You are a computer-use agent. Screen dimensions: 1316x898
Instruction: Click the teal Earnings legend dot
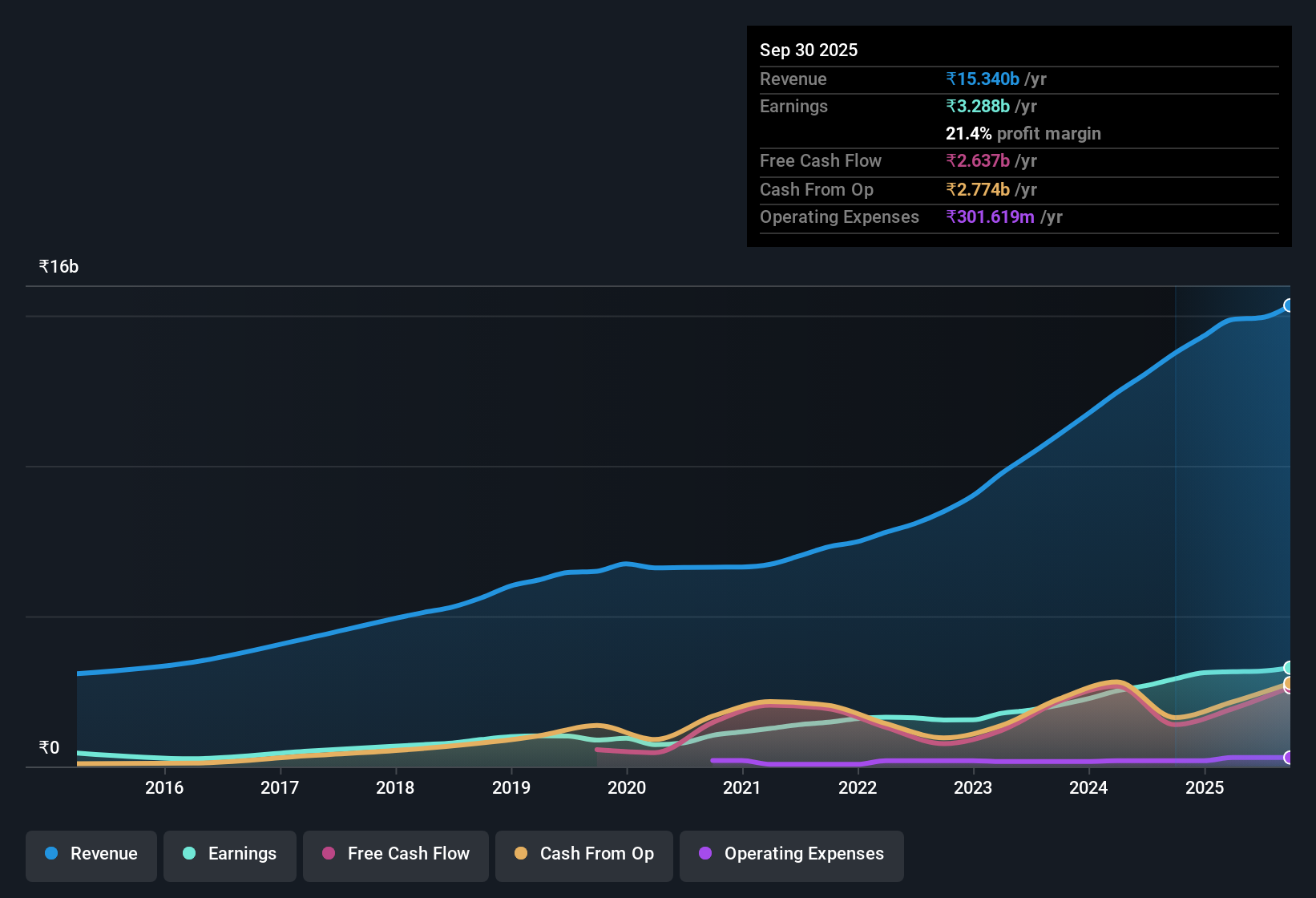pos(189,854)
